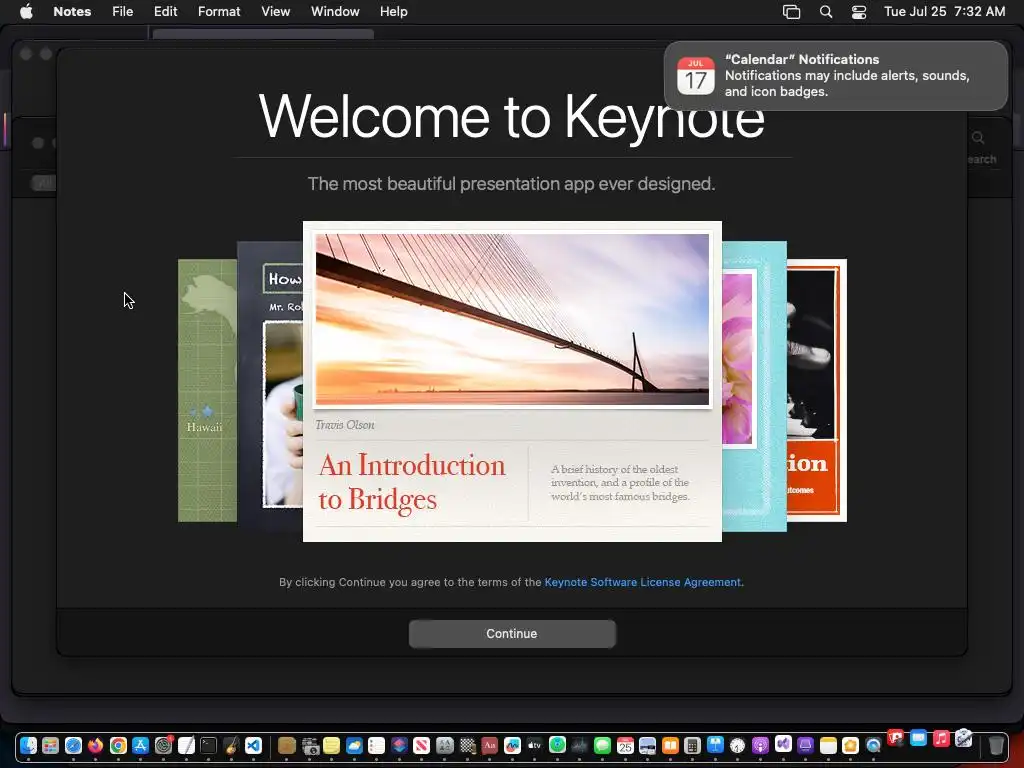Open the Format menu
This screenshot has height=768, width=1024.
[x=219, y=12]
